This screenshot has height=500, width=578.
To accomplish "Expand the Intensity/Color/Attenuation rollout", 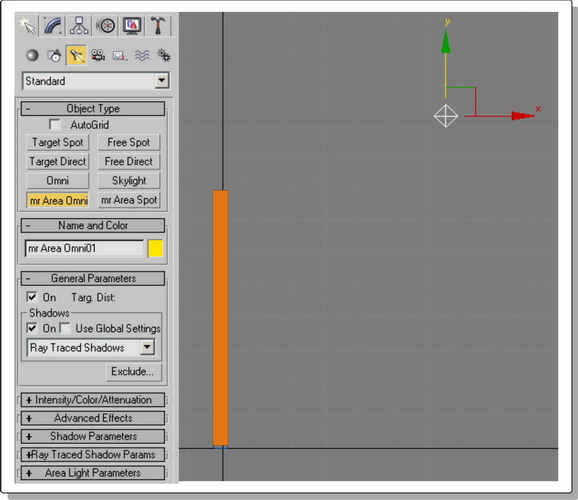I will click(x=93, y=400).
